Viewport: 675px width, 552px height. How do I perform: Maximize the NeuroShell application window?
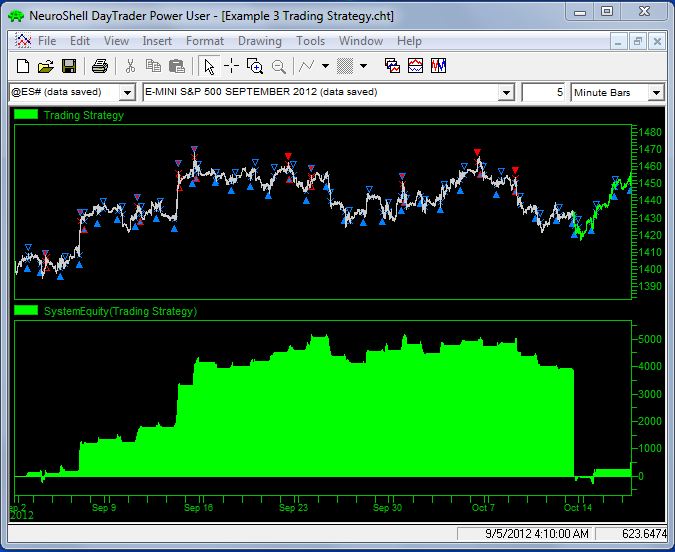click(x=607, y=12)
